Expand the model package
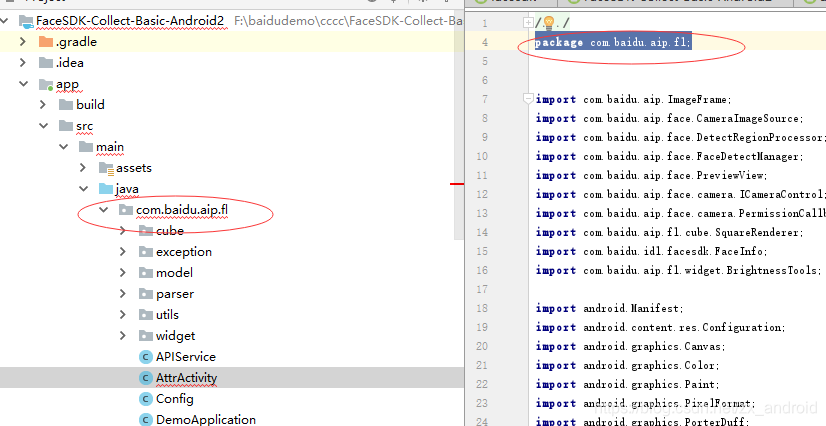Viewport: 826px width, 426px height. 123,273
